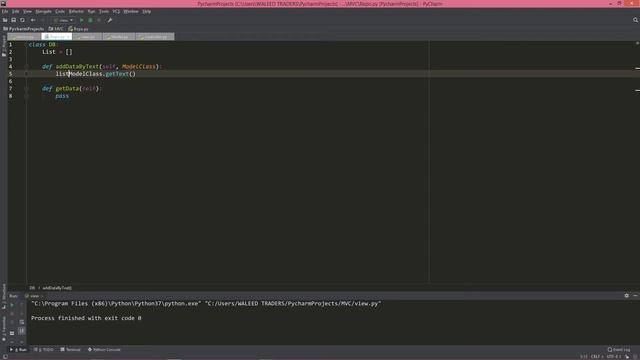Image resolution: width=640 pixels, height=360 pixels.
Task: Click the Open folder toolbar icon
Action: [5, 20]
